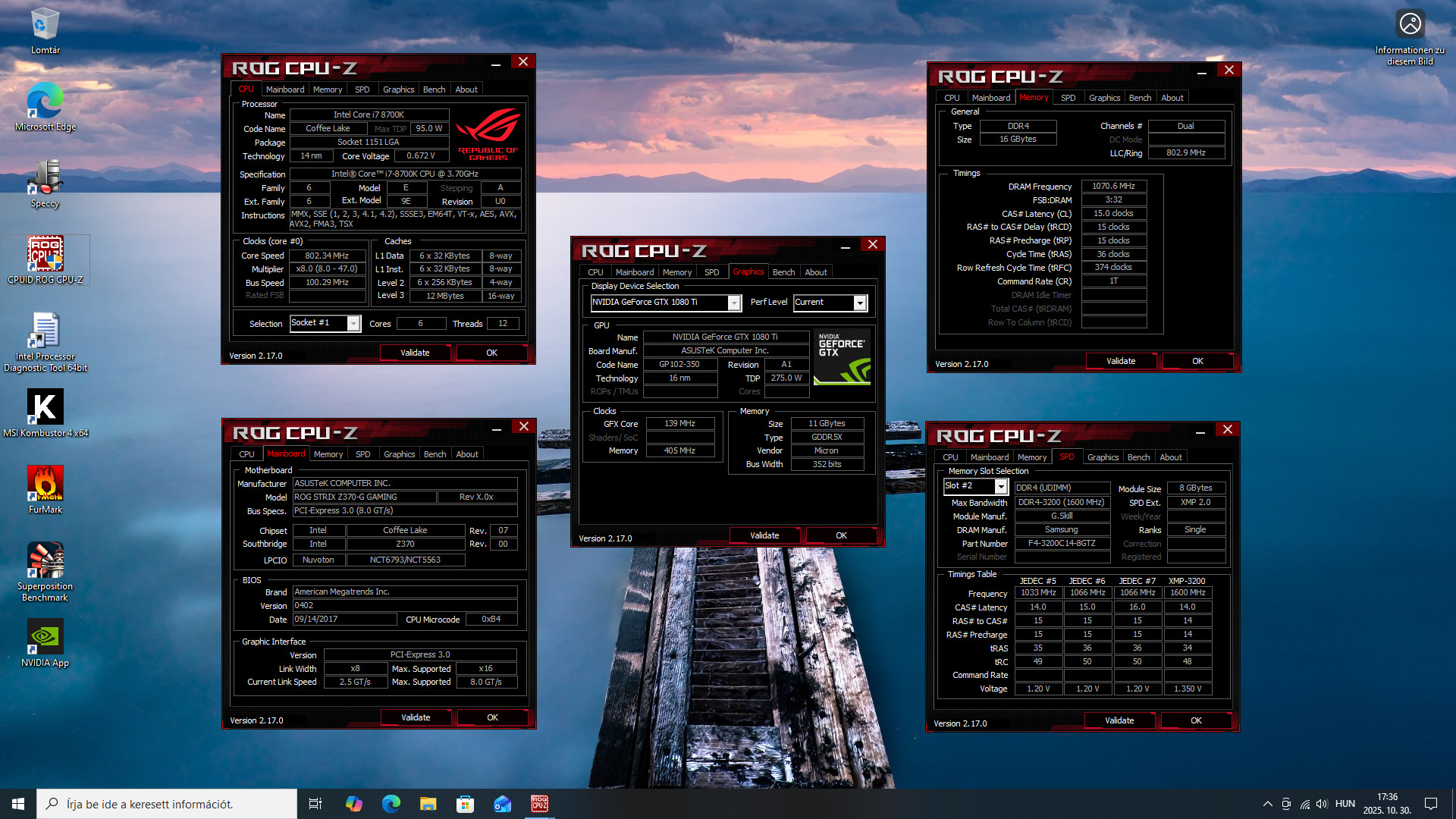Open the NVIDIA App shortcut
1456x819 pixels.
pos(45,642)
